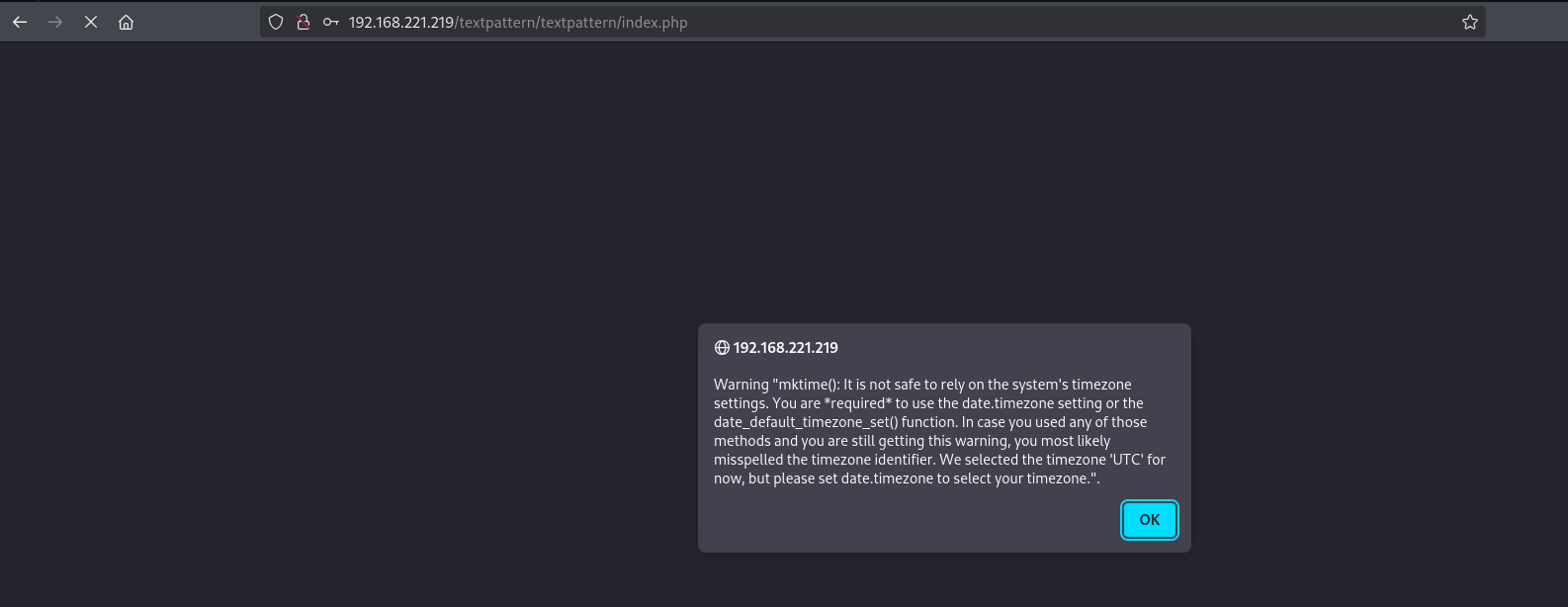Click "*required*" in the warning message
The image size is (1568, 607).
tap(858, 403)
